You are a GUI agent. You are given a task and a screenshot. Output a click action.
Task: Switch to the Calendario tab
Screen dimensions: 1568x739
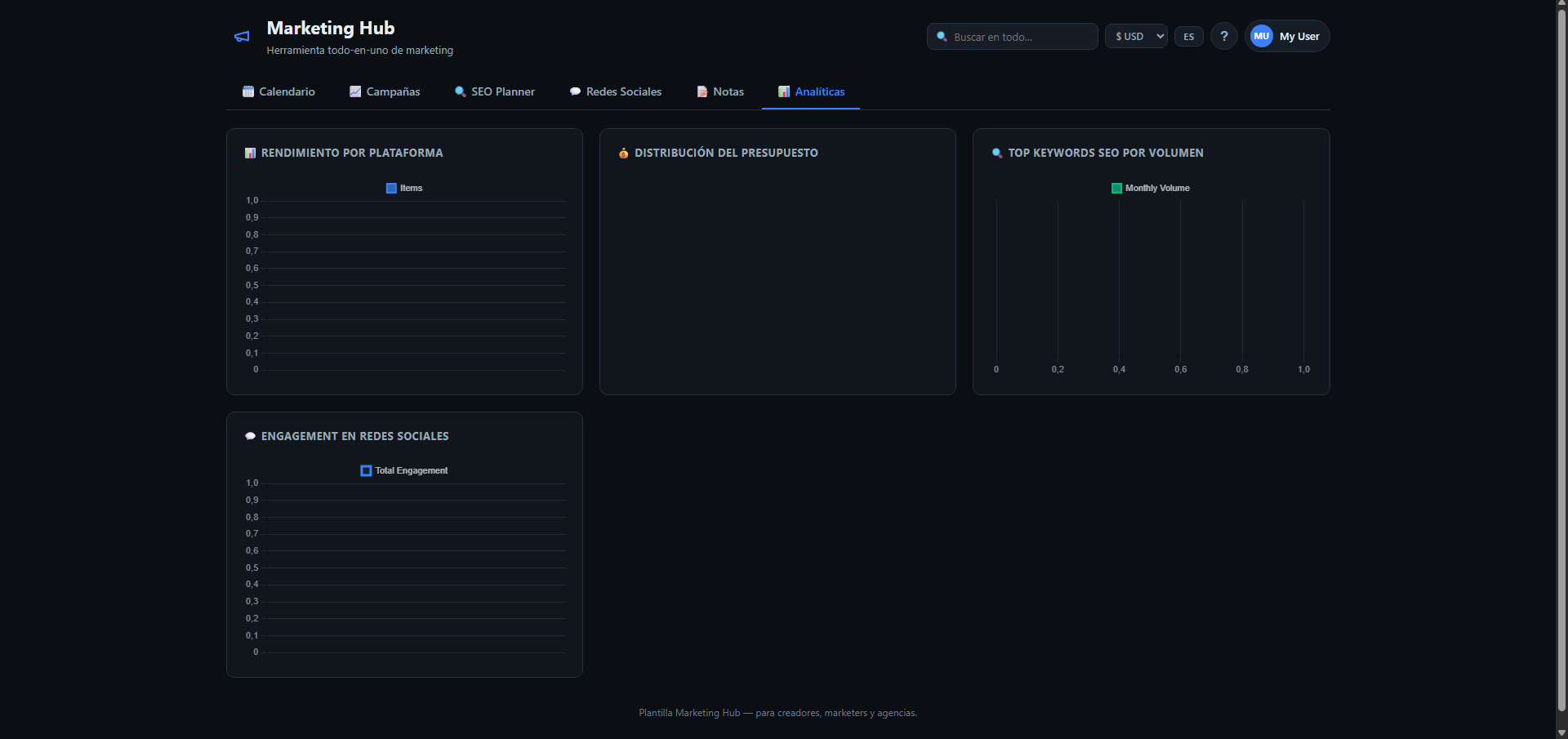(278, 91)
